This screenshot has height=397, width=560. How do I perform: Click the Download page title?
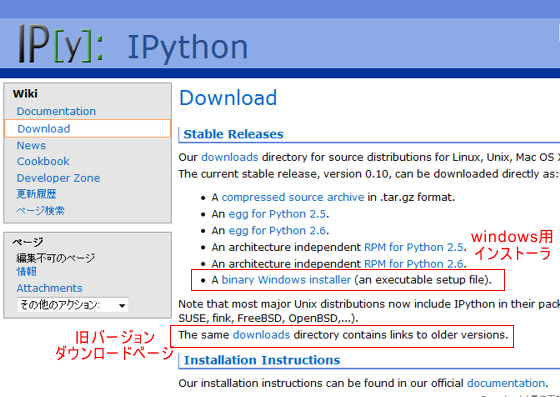click(x=228, y=98)
